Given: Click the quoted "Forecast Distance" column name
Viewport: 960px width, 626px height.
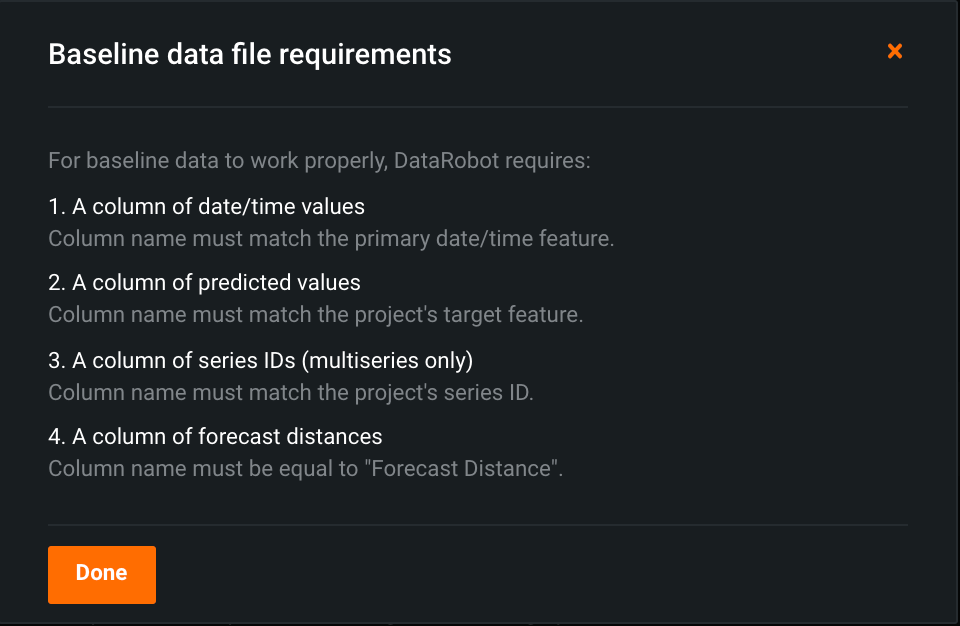Looking at the screenshot, I should point(464,468).
